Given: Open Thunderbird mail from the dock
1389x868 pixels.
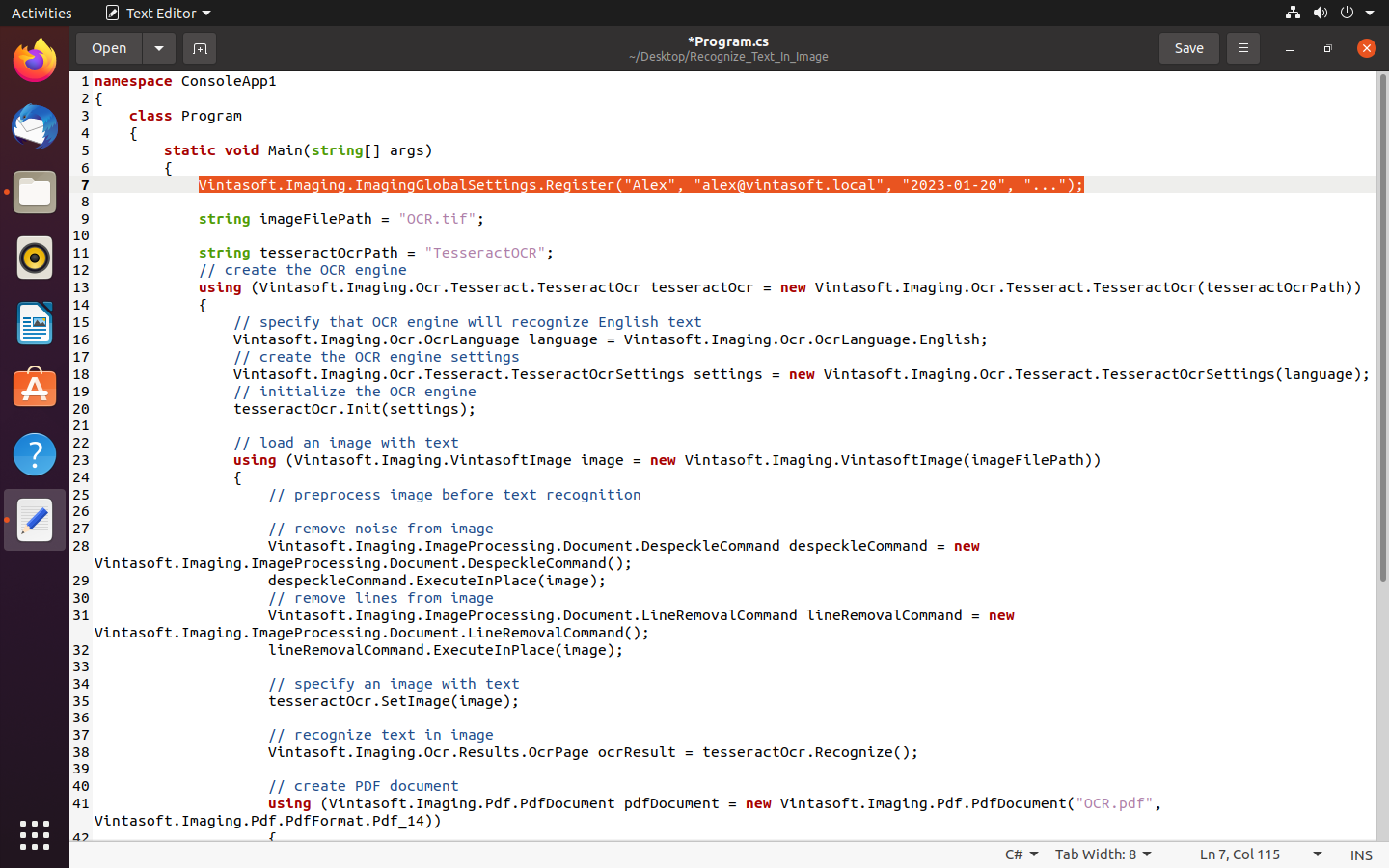Looking at the screenshot, I should [x=35, y=127].
